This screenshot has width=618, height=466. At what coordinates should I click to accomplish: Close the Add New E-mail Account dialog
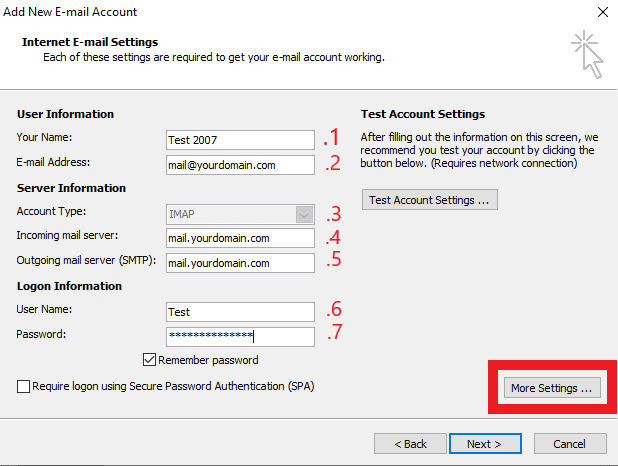pos(602,12)
